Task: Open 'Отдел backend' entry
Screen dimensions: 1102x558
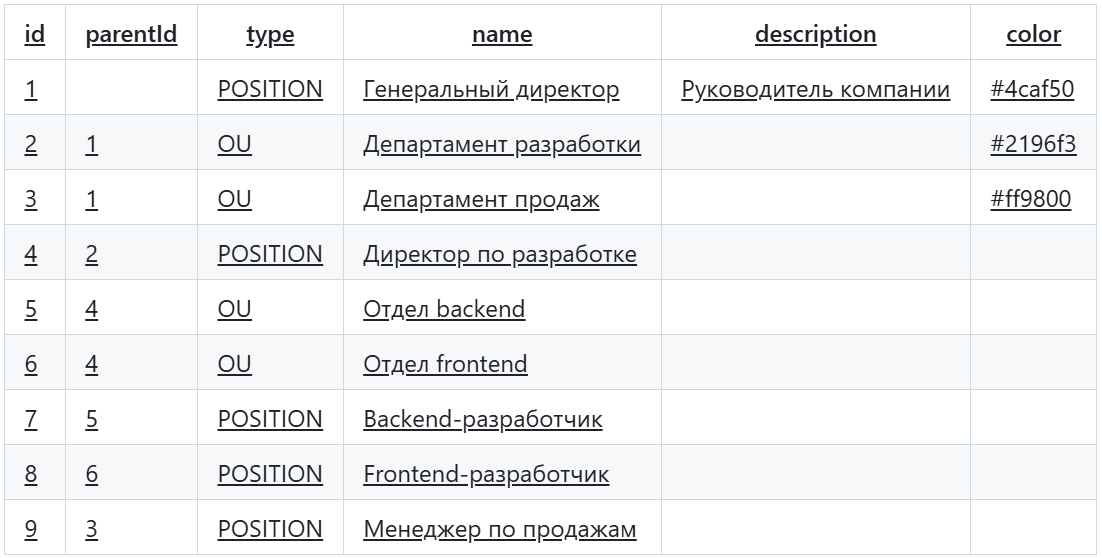Action: pos(444,310)
